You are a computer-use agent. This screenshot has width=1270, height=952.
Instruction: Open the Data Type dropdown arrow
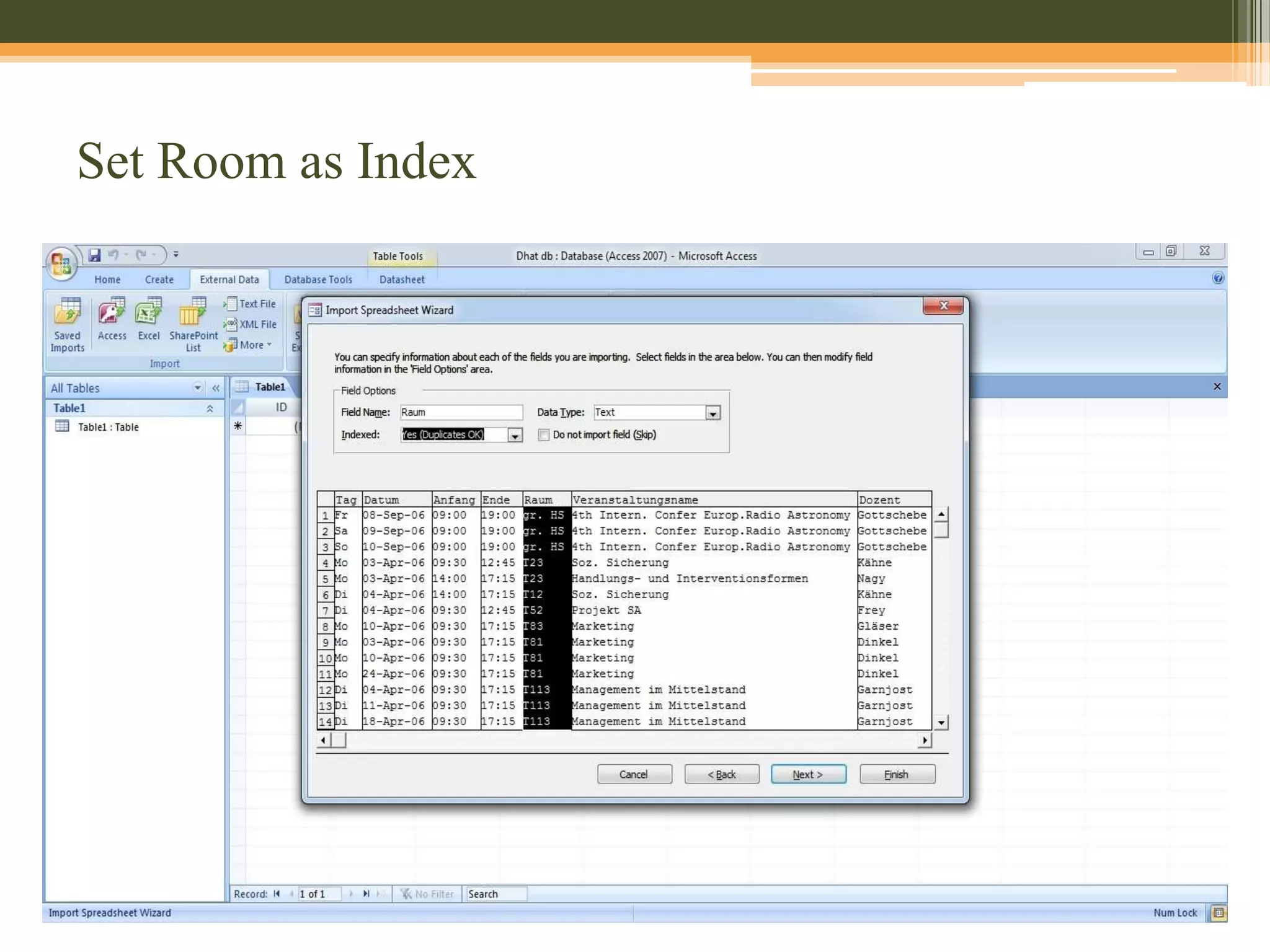pos(713,413)
